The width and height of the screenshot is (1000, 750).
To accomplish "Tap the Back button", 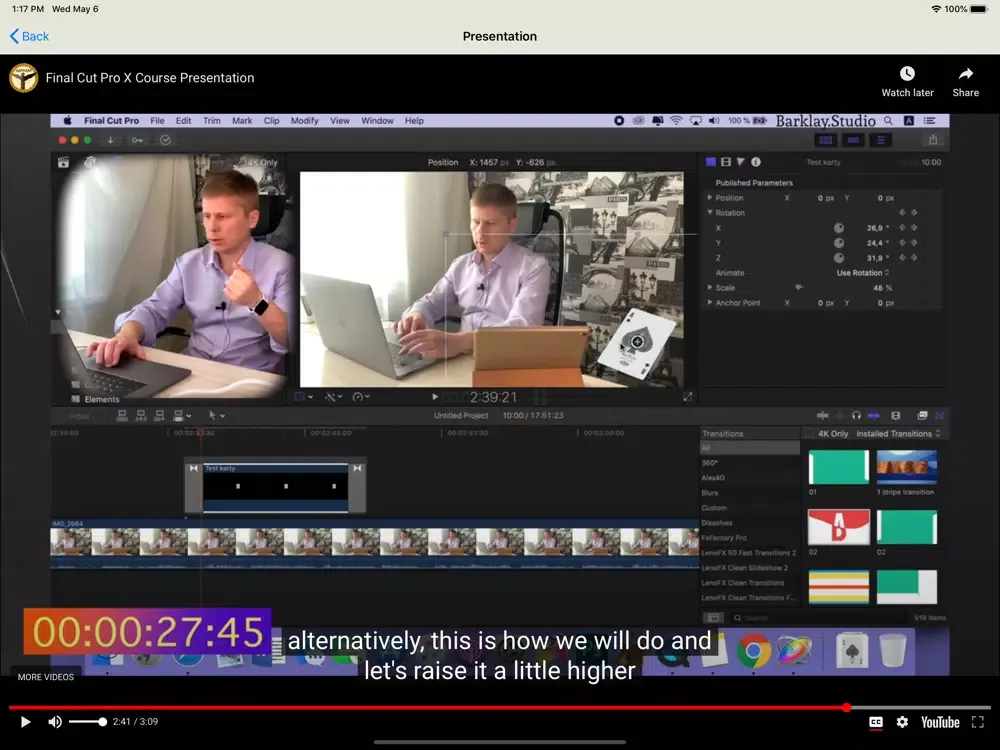I will (x=29, y=36).
